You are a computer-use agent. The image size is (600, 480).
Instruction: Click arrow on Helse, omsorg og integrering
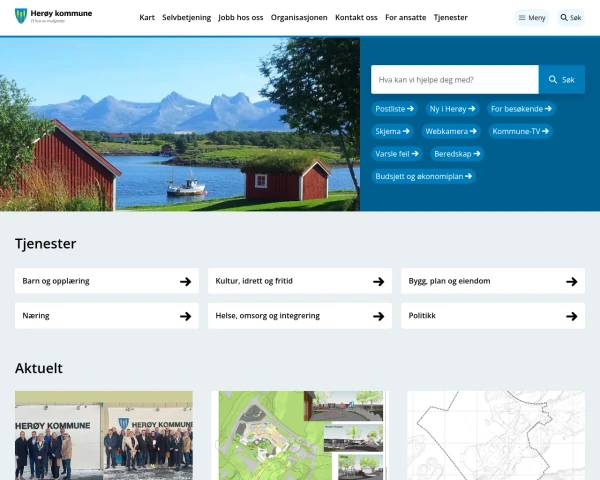[378, 316]
